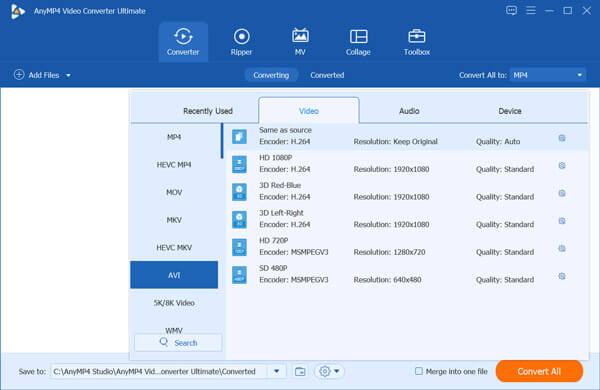Open the Converter module

(183, 42)
